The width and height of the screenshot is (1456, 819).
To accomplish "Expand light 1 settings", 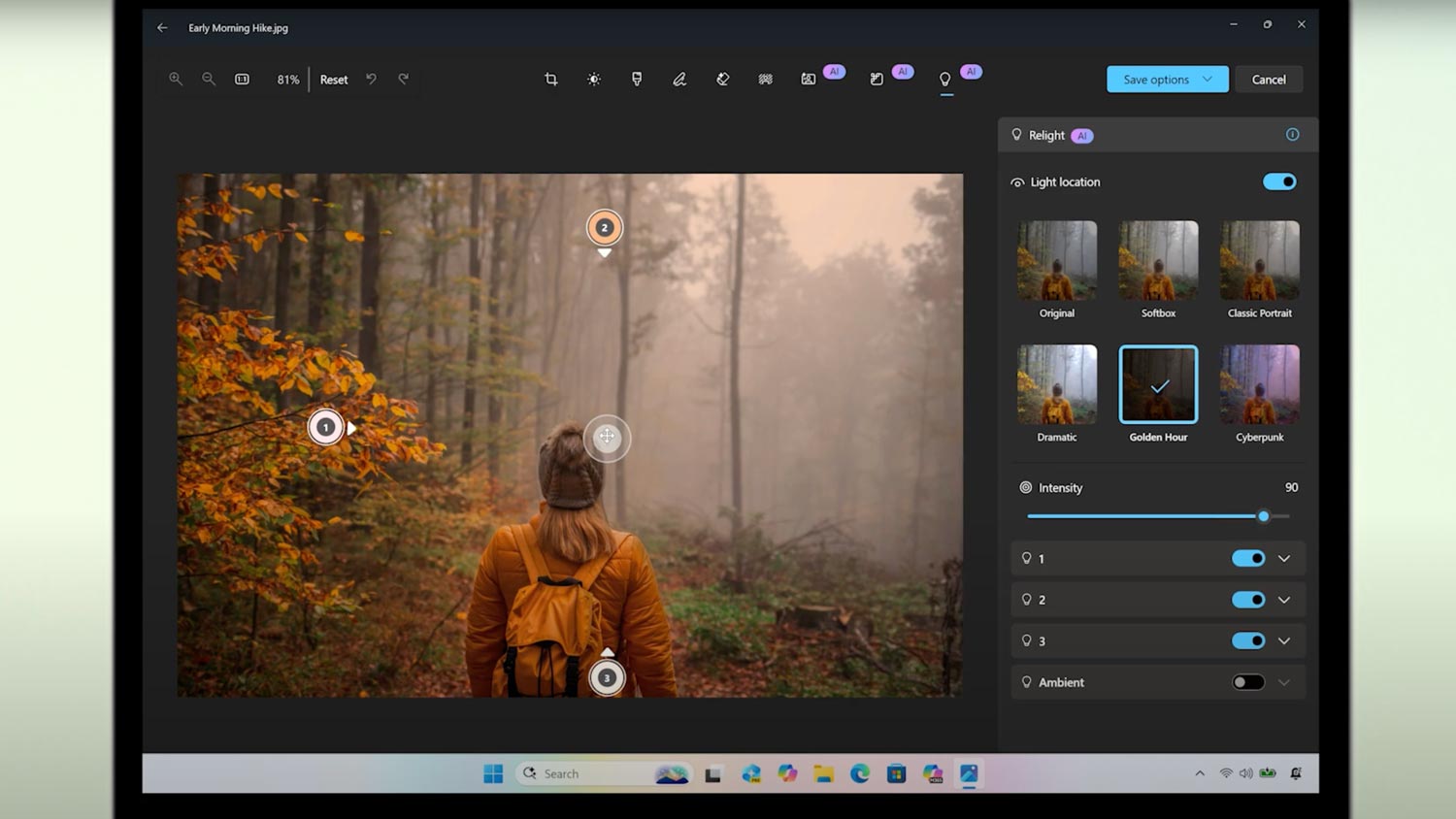I will pyautogui.click(x=1284, y=558).
